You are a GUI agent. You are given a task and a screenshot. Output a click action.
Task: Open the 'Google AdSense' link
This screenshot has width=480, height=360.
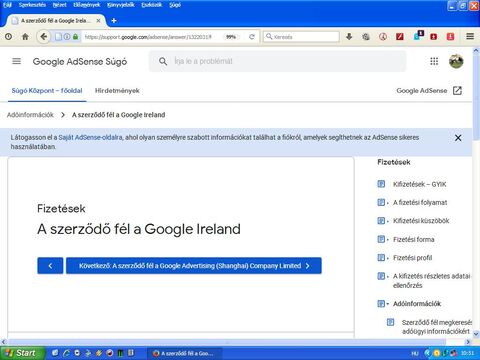(x=422, y=91)
